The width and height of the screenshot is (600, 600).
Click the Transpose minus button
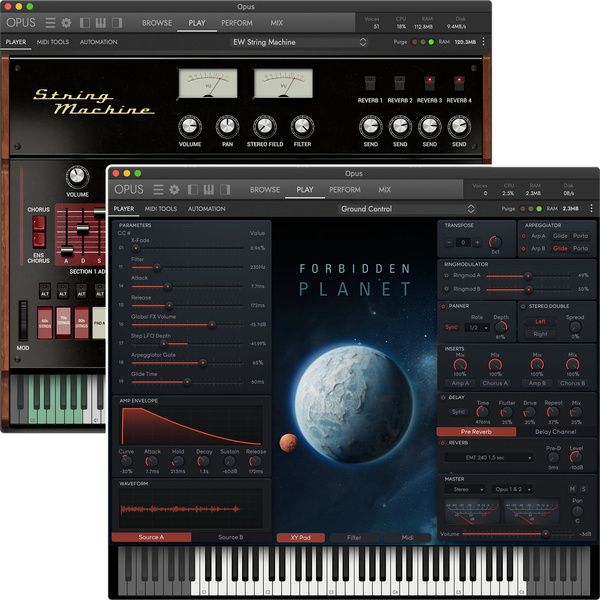coord(449,243)
